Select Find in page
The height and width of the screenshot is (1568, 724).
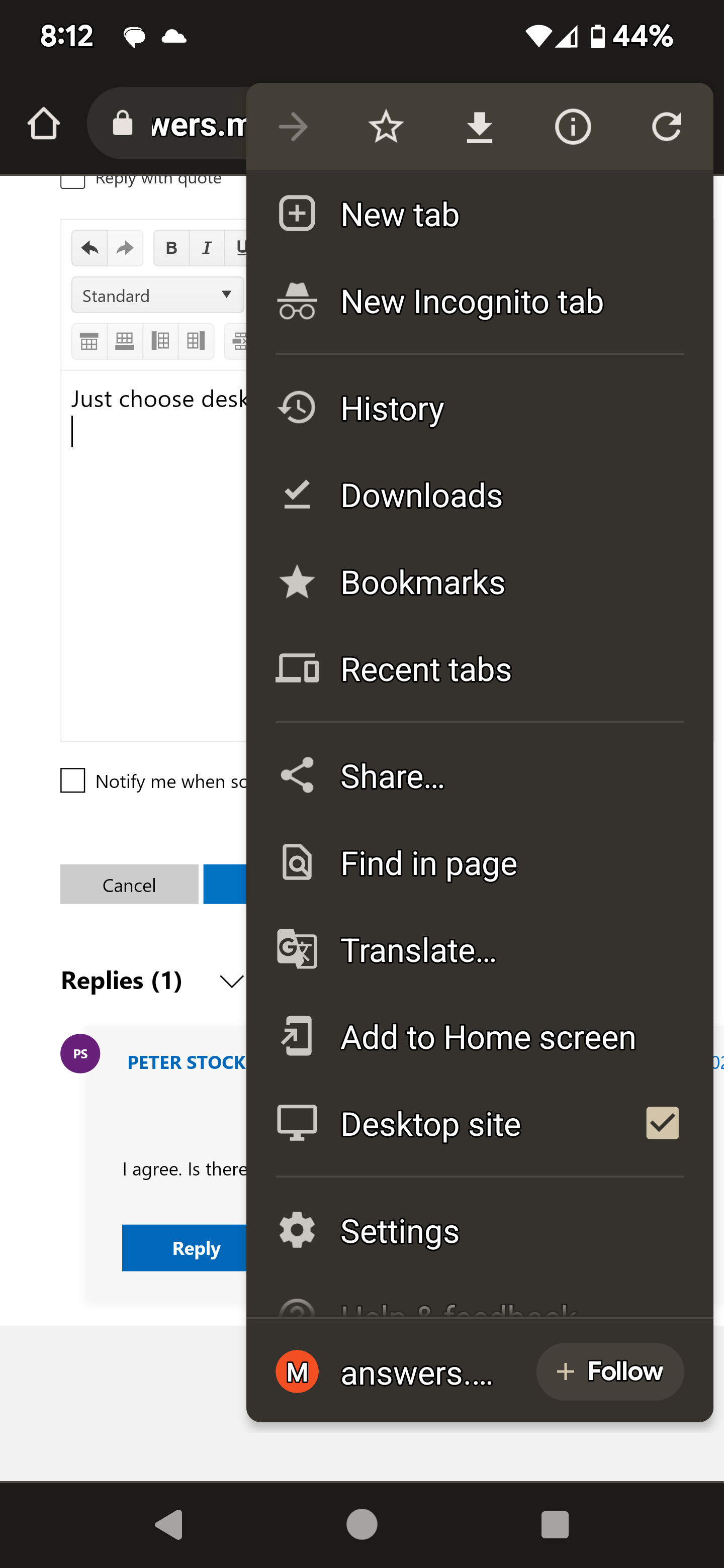tap(480, 863)
